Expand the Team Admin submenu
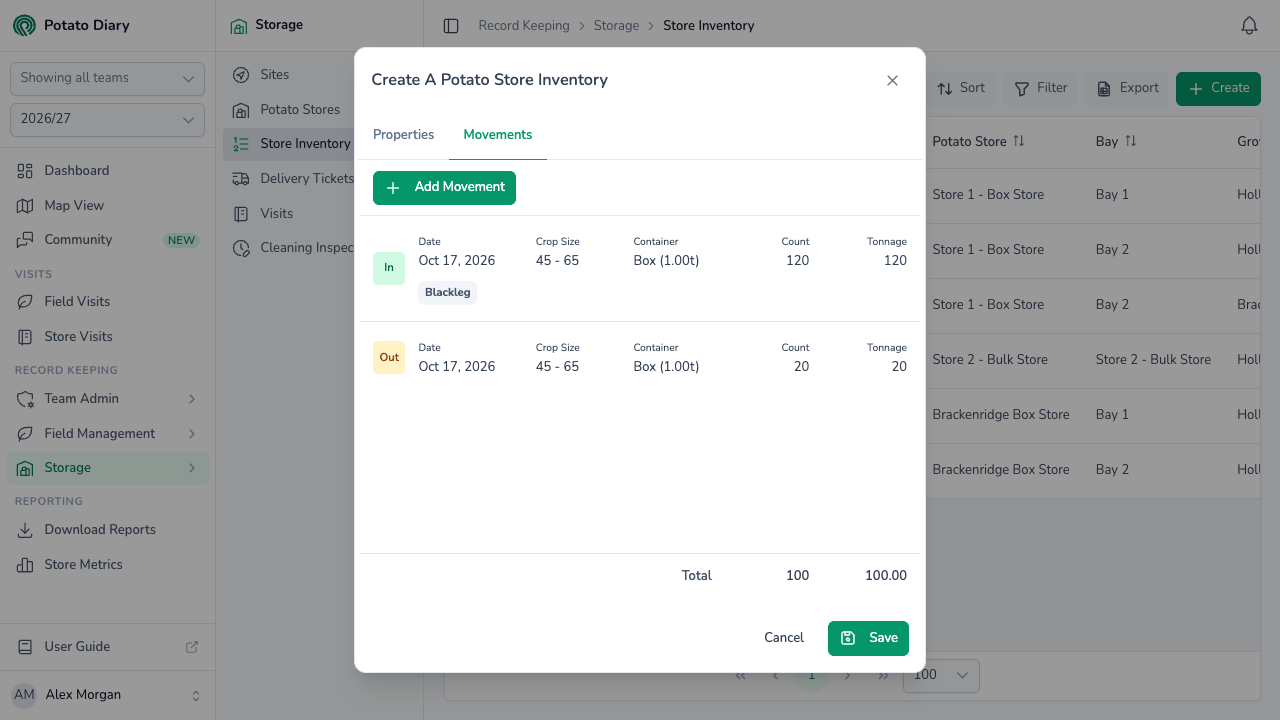This screenshot has width=1280, height=720. [192, 399]
